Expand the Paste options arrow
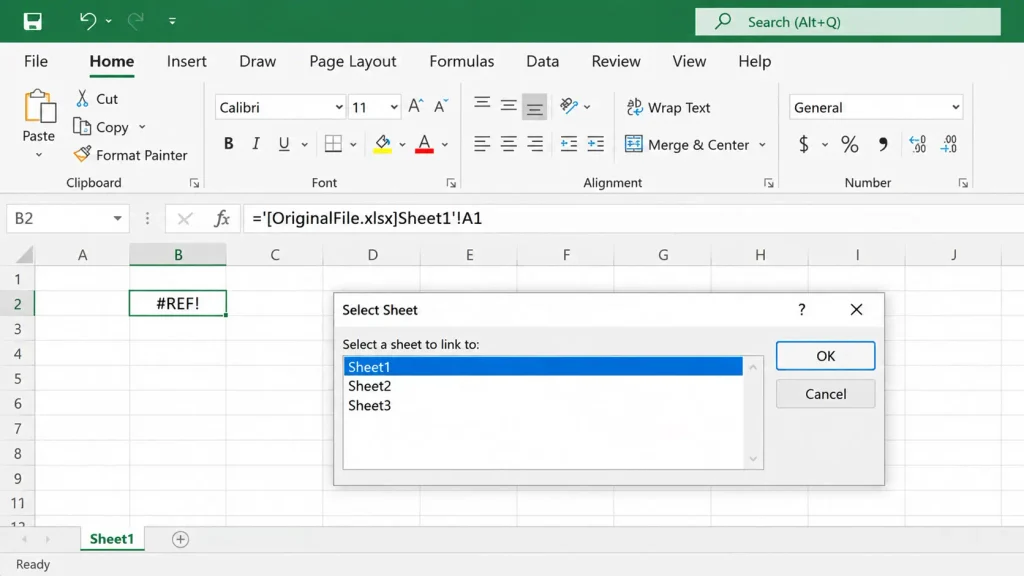This screenshot has width=1024, height=576. (39, 155)
